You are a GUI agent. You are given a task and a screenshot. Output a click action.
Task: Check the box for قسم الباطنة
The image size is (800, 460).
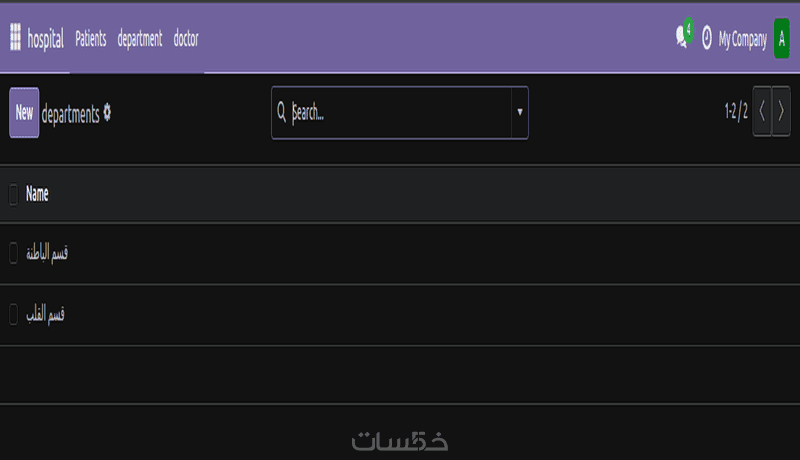coord(14,254)
